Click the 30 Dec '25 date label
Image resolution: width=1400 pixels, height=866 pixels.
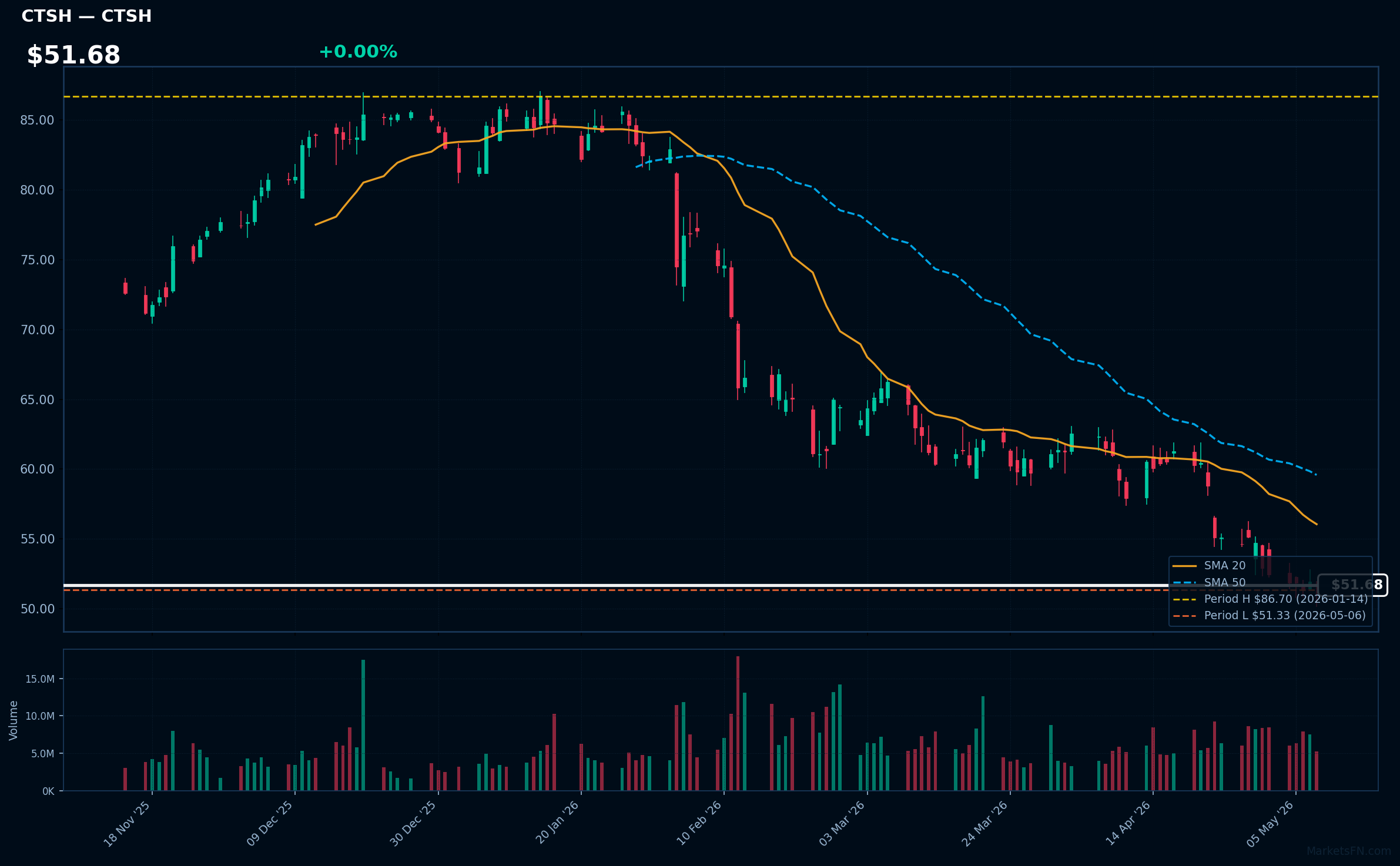coord(413,824)
